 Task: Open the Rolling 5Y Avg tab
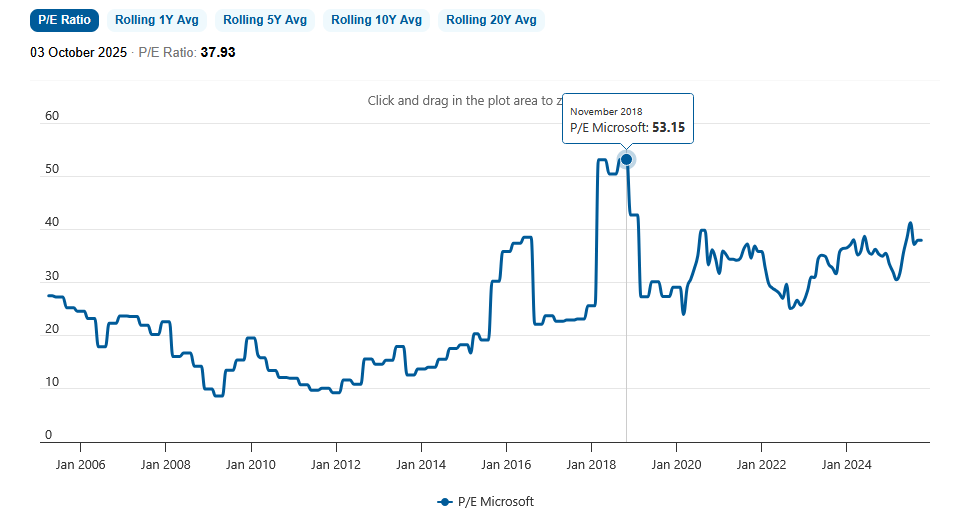tap(264, 20)
